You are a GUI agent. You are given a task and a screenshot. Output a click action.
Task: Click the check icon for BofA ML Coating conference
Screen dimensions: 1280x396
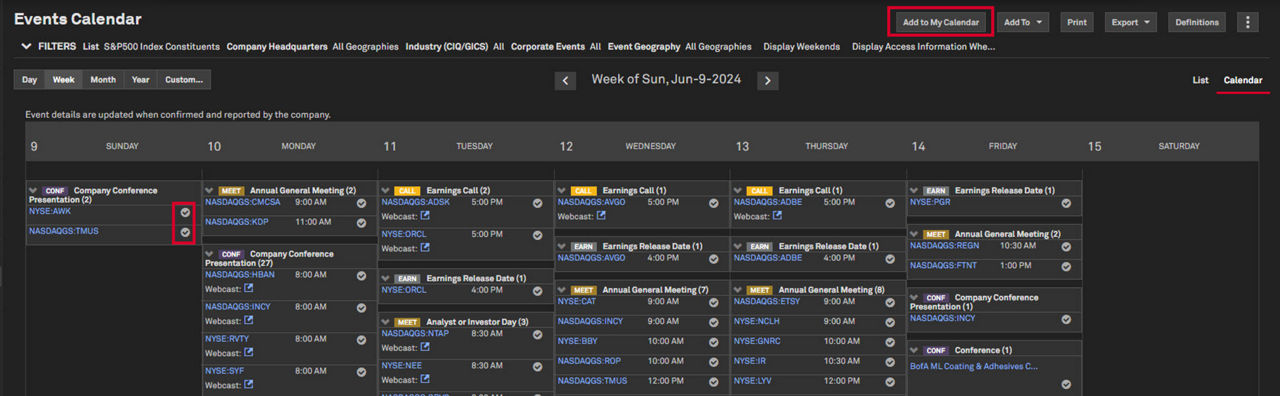click(x=1066, y=384)
